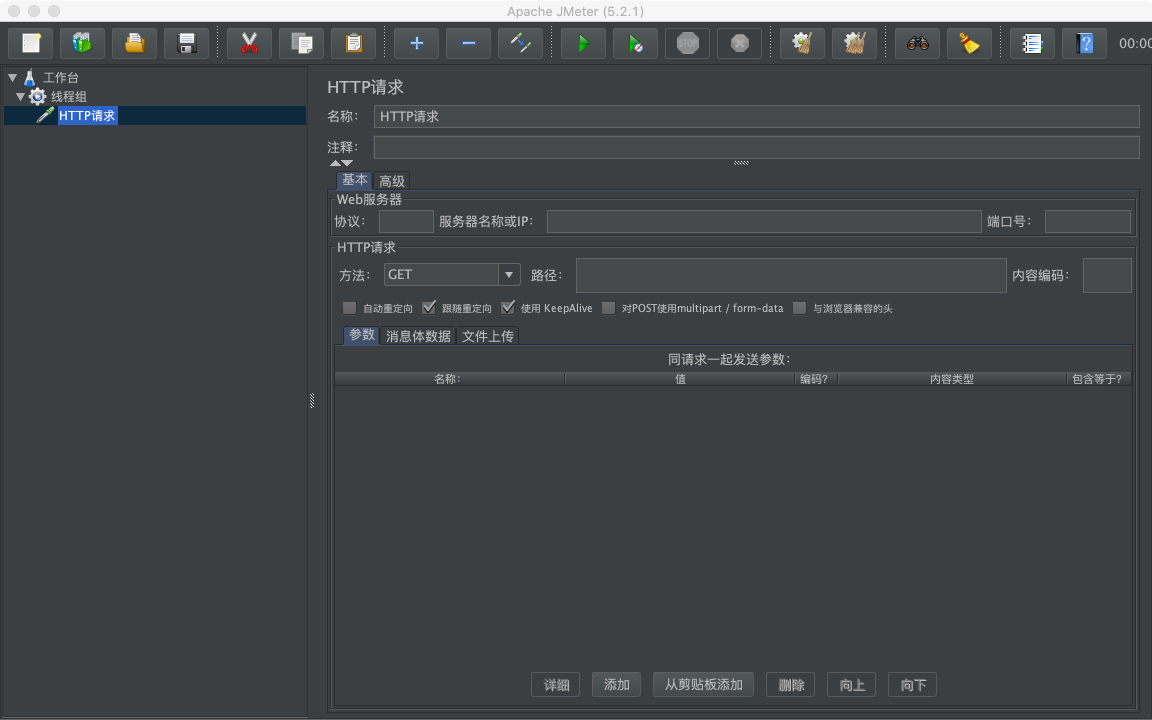Click the Paste clipboard icon
The height and width of the screenshot is (720, 1152).
click(x=353, y=43)
